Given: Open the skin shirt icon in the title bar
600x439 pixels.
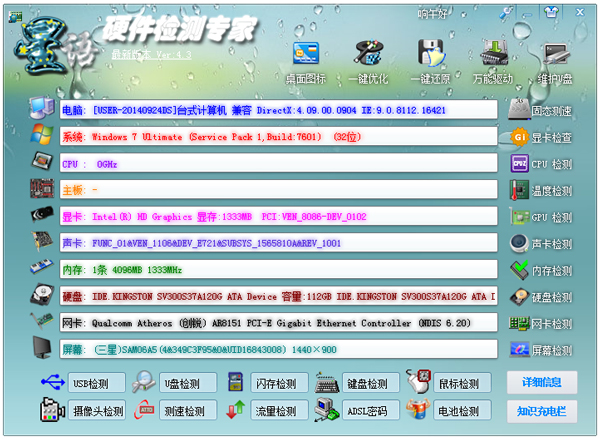Looking at the screenshot, I should point(551,13).
